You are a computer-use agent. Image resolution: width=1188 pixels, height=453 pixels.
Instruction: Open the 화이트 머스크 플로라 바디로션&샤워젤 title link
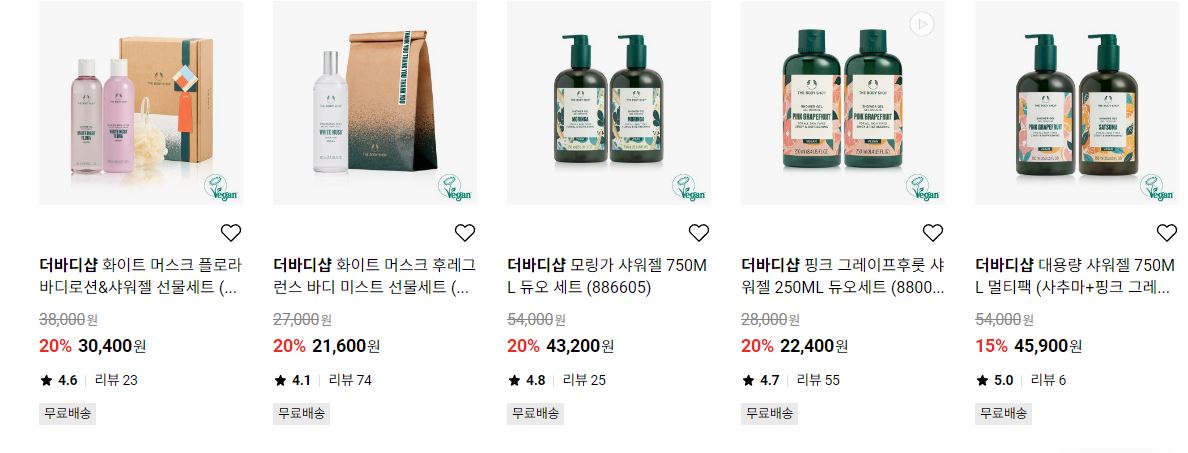(141, 276)
